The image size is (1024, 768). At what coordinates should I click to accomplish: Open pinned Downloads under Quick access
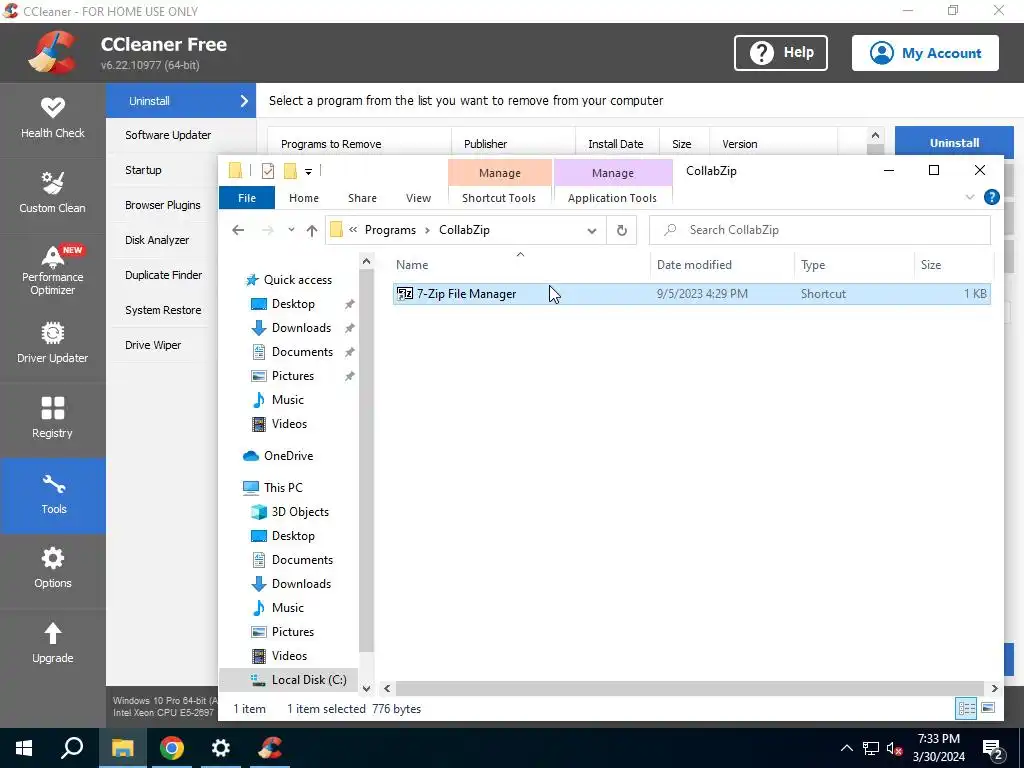tap(301, 328)
